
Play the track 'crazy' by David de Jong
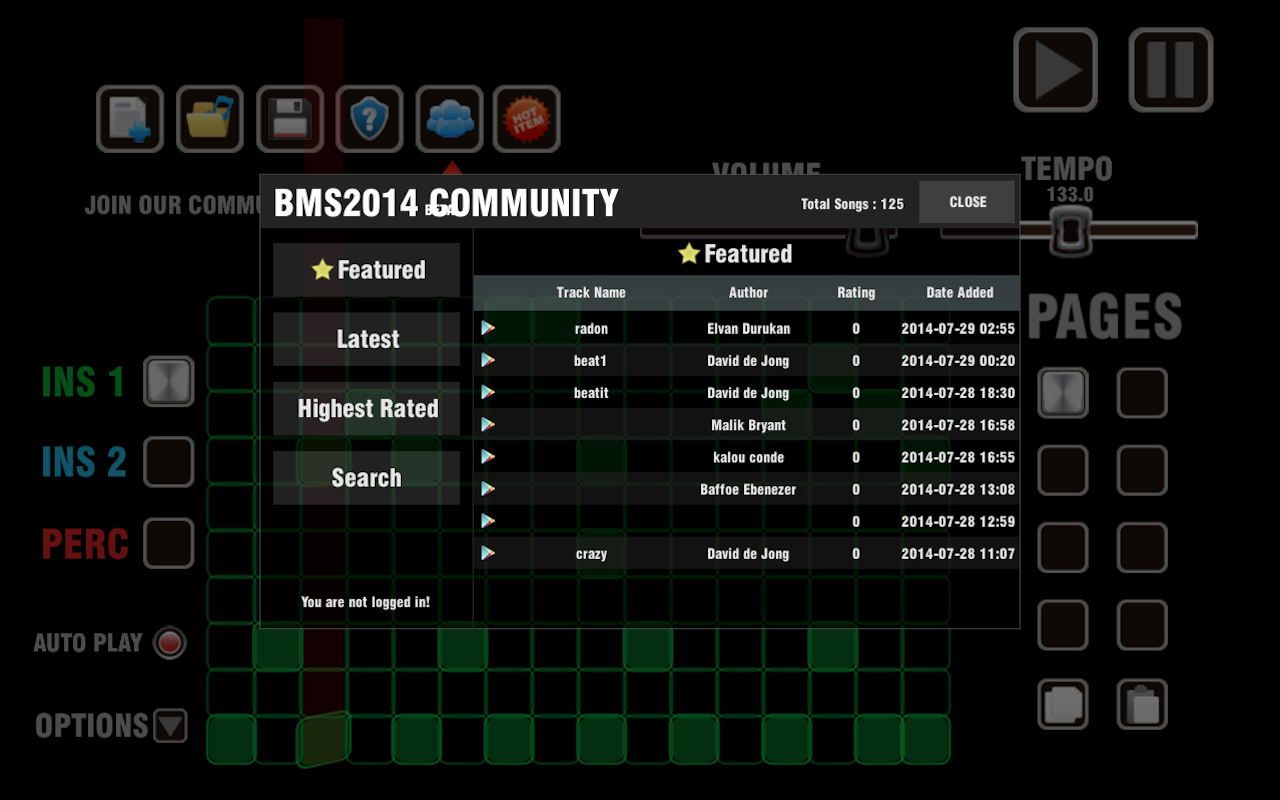(488, 553)
